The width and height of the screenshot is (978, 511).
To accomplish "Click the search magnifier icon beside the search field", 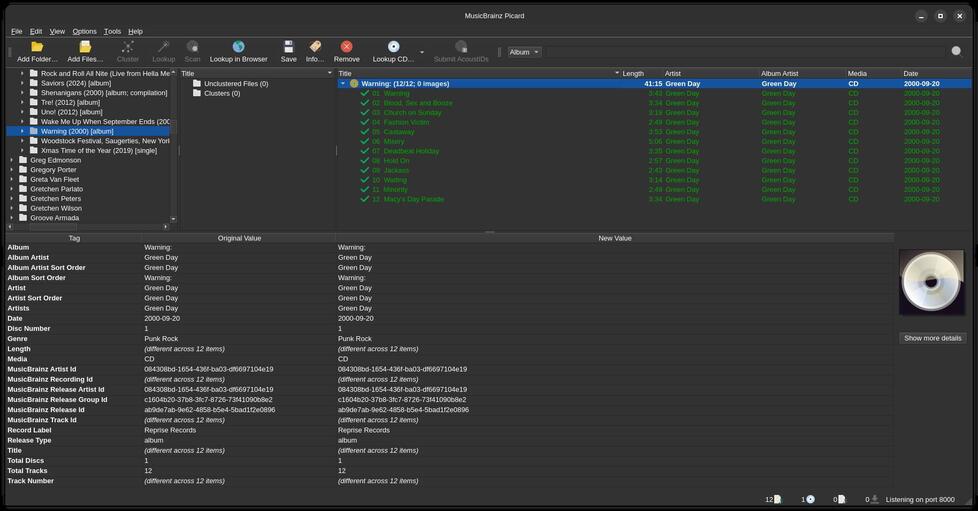I will (x=956, y=51).
